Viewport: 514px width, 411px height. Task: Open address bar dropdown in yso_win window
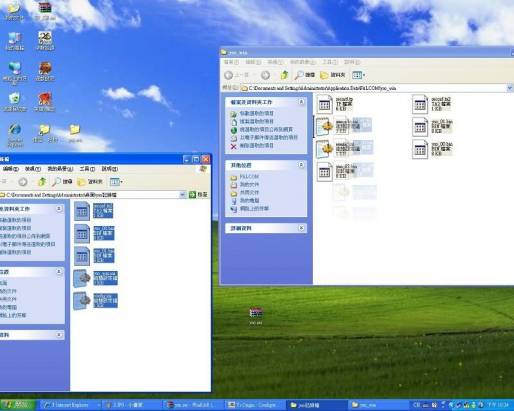[x=510, y=88]
